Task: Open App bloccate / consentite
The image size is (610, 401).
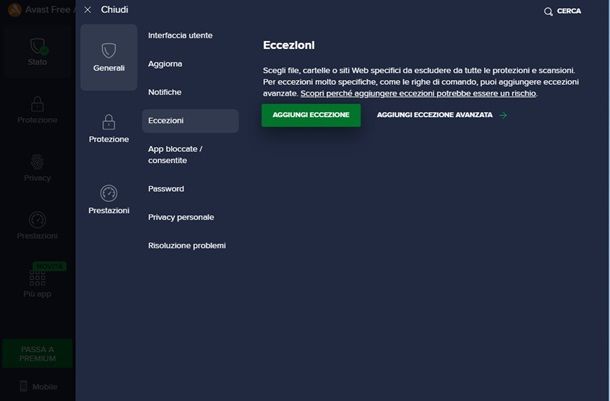Action: pos(175,154)
